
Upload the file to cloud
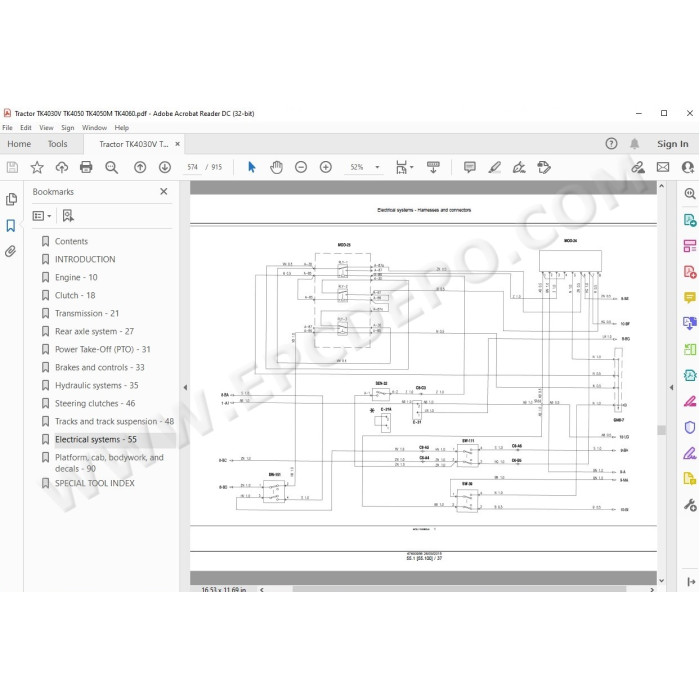(62, 167)
